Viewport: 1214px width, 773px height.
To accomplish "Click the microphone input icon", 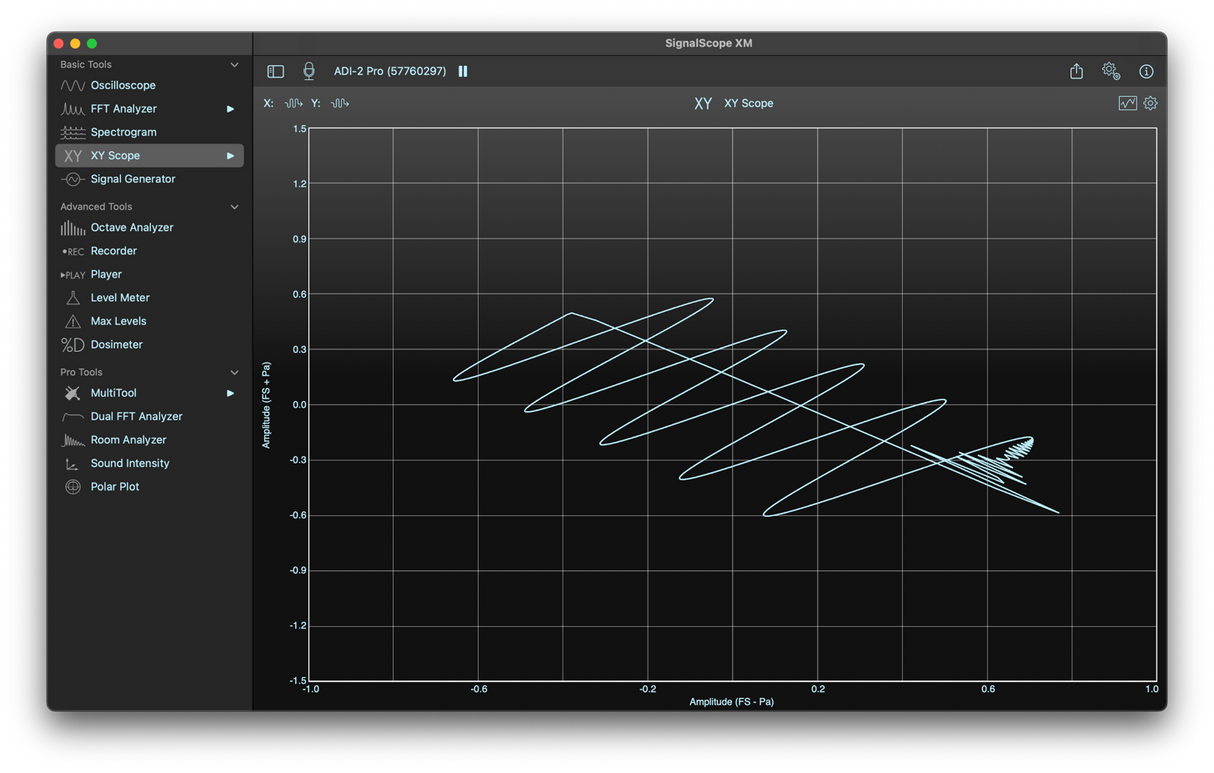I will 309,71.
